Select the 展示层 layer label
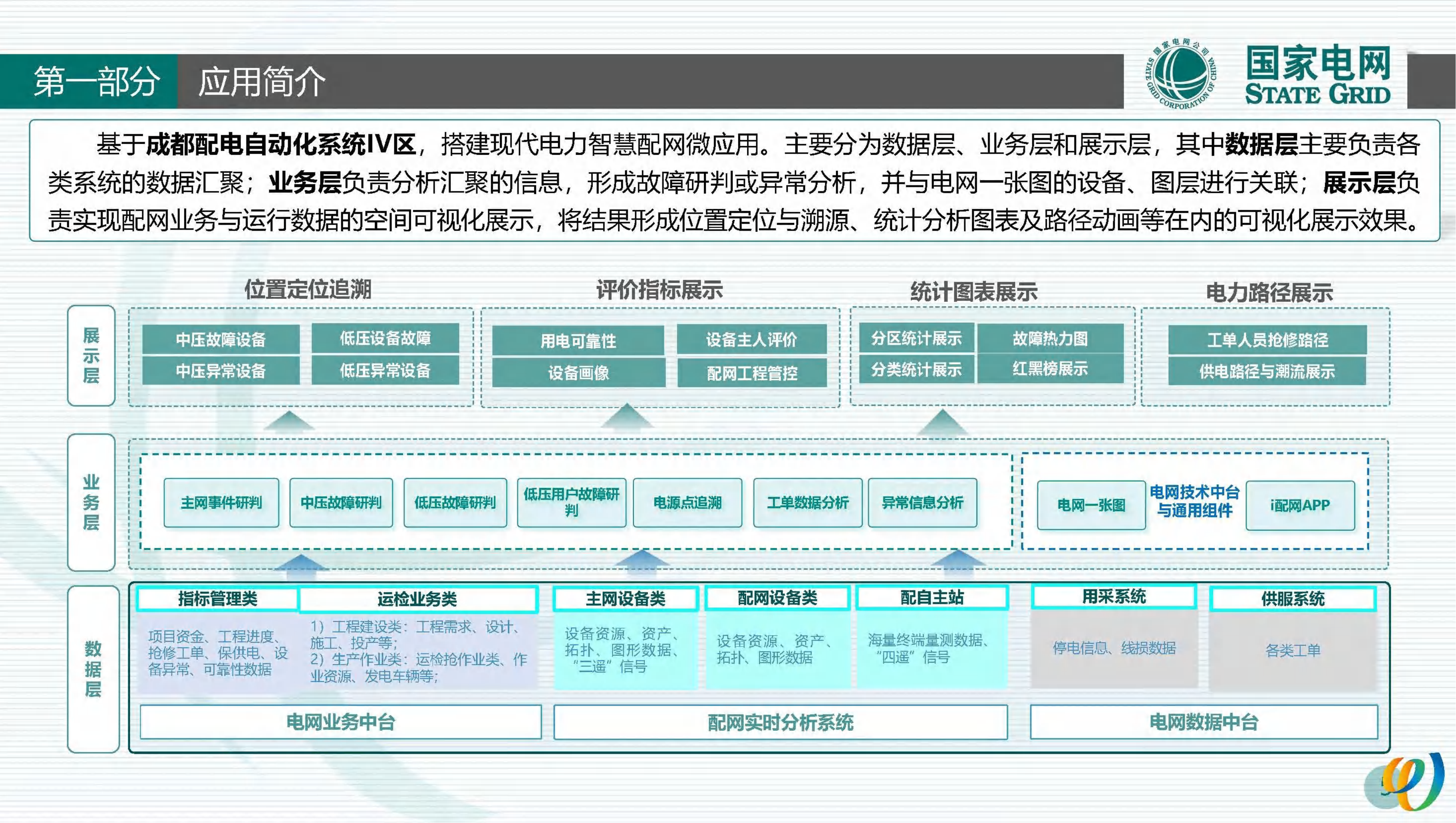 pyautogui.click(x=91, y=355)
